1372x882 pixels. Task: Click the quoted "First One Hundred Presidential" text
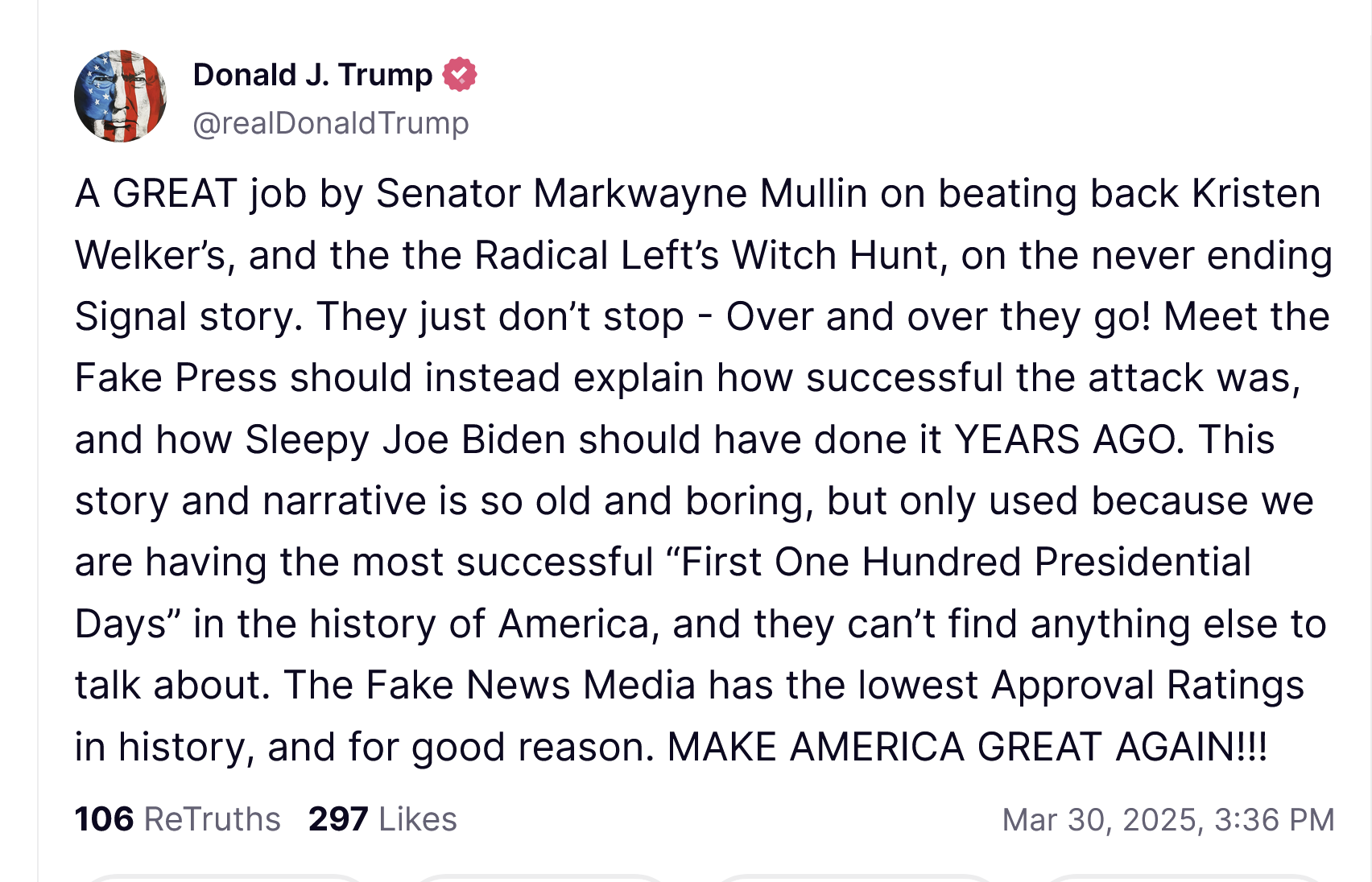tap(965, 562)
